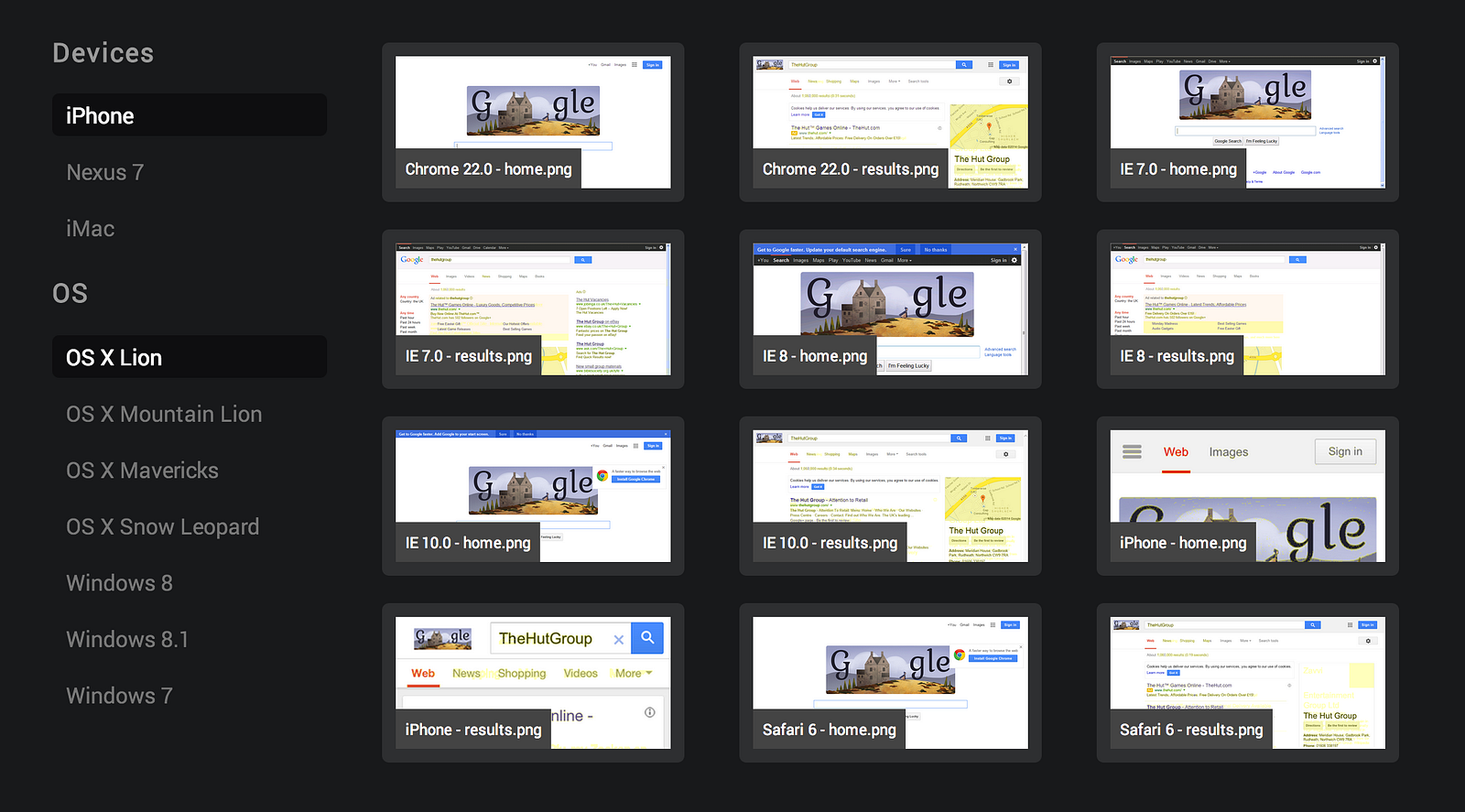Show the IE 10.0 - home.png thumbnail
This screenshot has height=812, width=1465.
[x=533, y=496]
